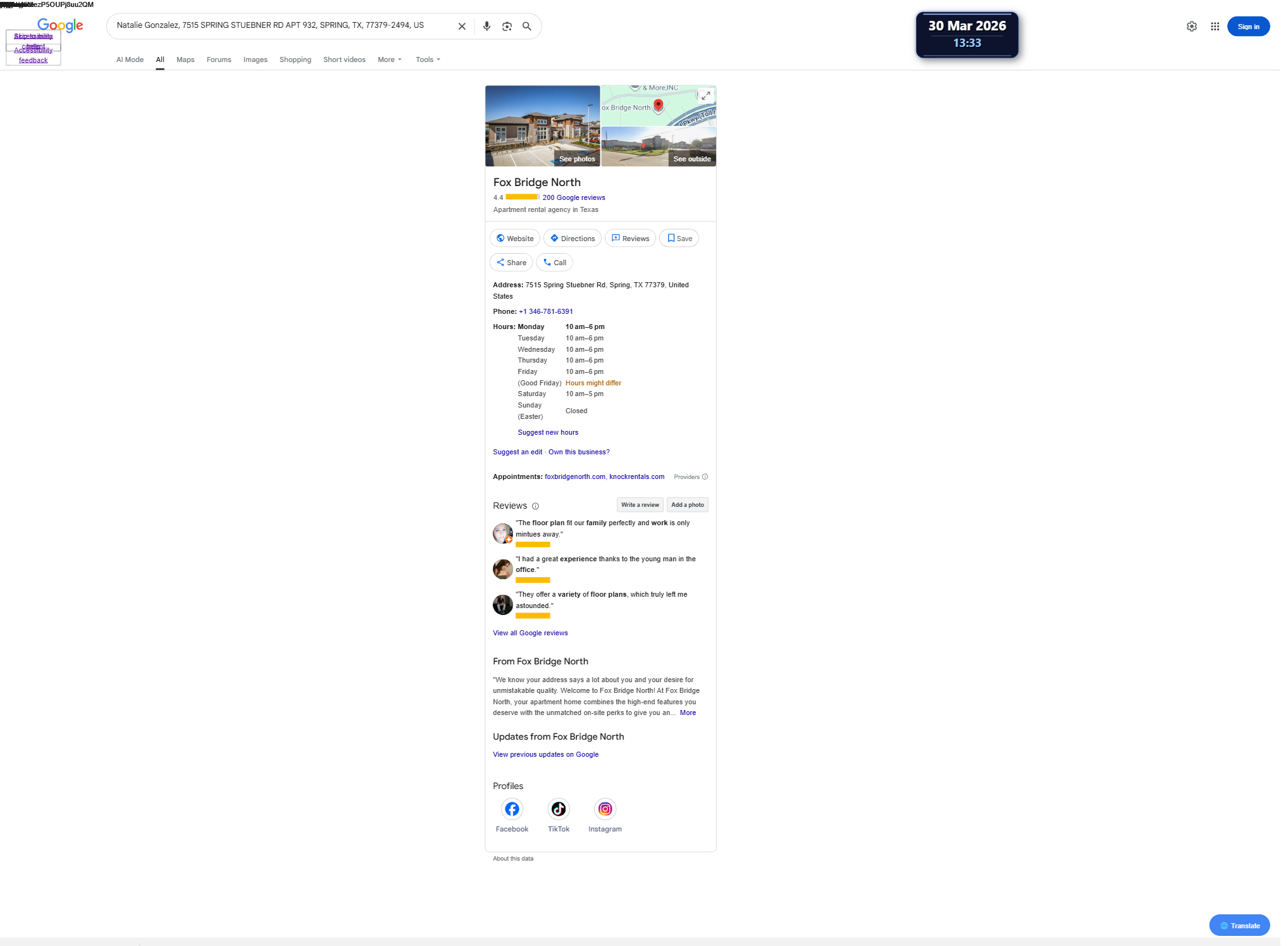Expand the map to full view
The width and height of the screenshot is (1288, 946).
pos(705,96)
